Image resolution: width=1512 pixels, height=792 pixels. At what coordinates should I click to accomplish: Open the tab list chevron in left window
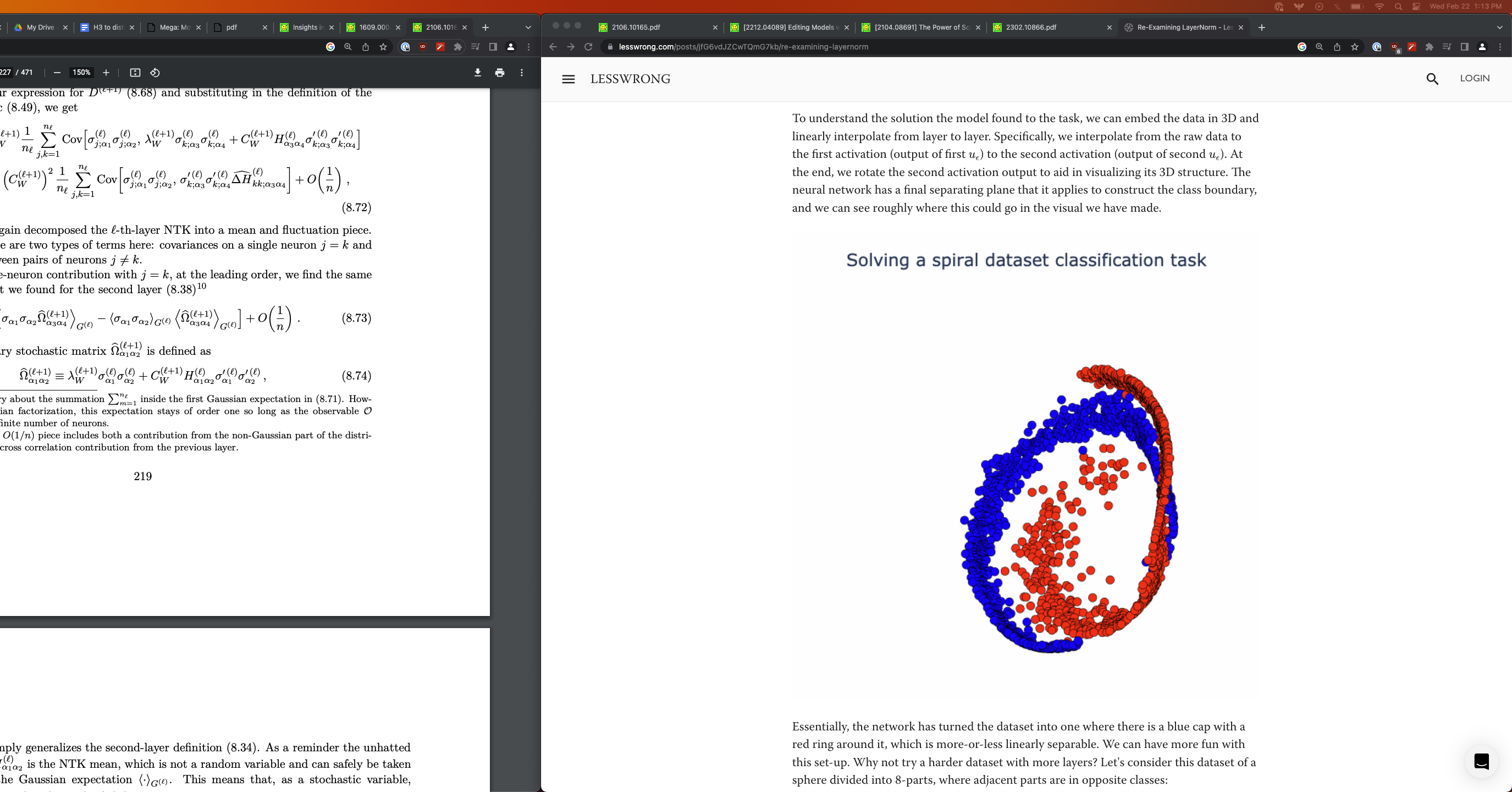528,27
